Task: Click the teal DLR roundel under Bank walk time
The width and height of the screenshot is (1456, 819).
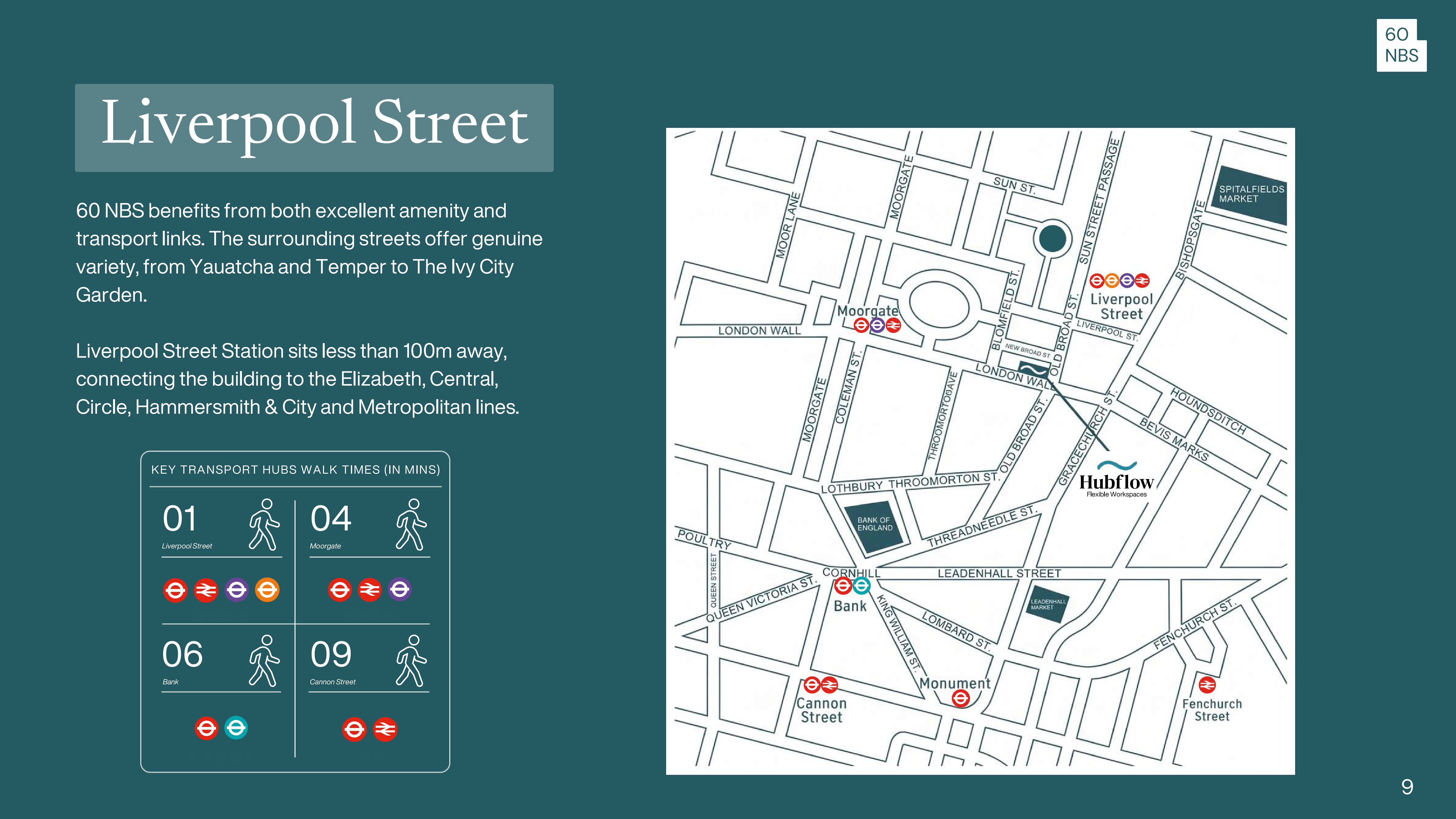Action: (x=236, y=728)
